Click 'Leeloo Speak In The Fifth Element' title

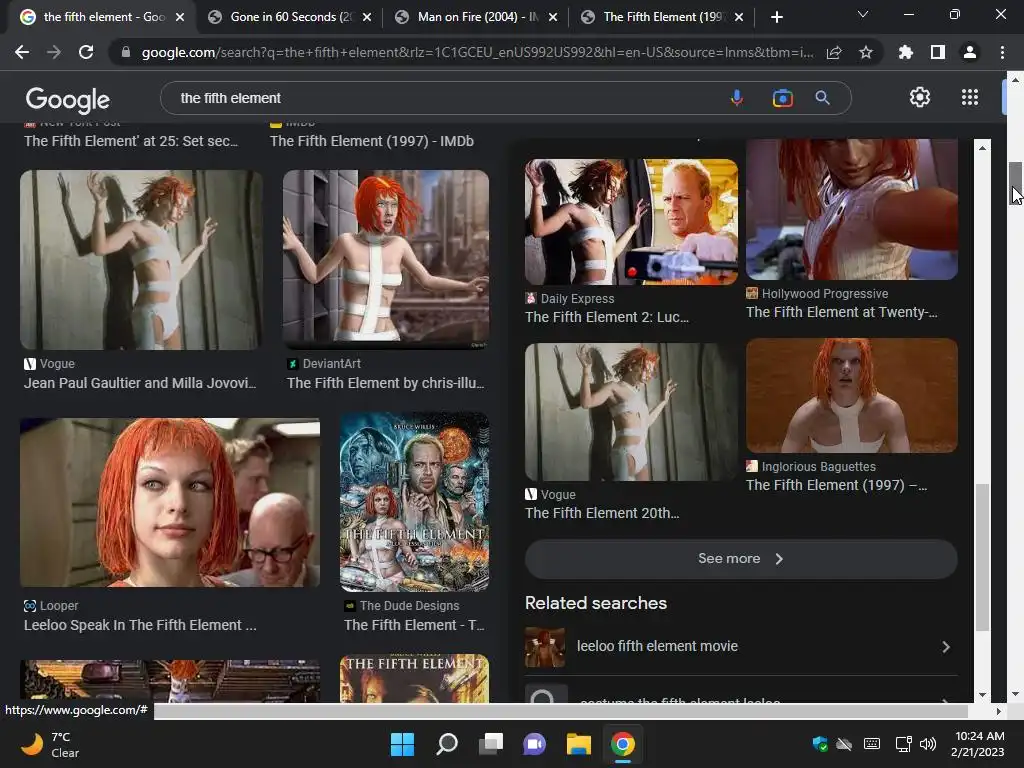140,625
